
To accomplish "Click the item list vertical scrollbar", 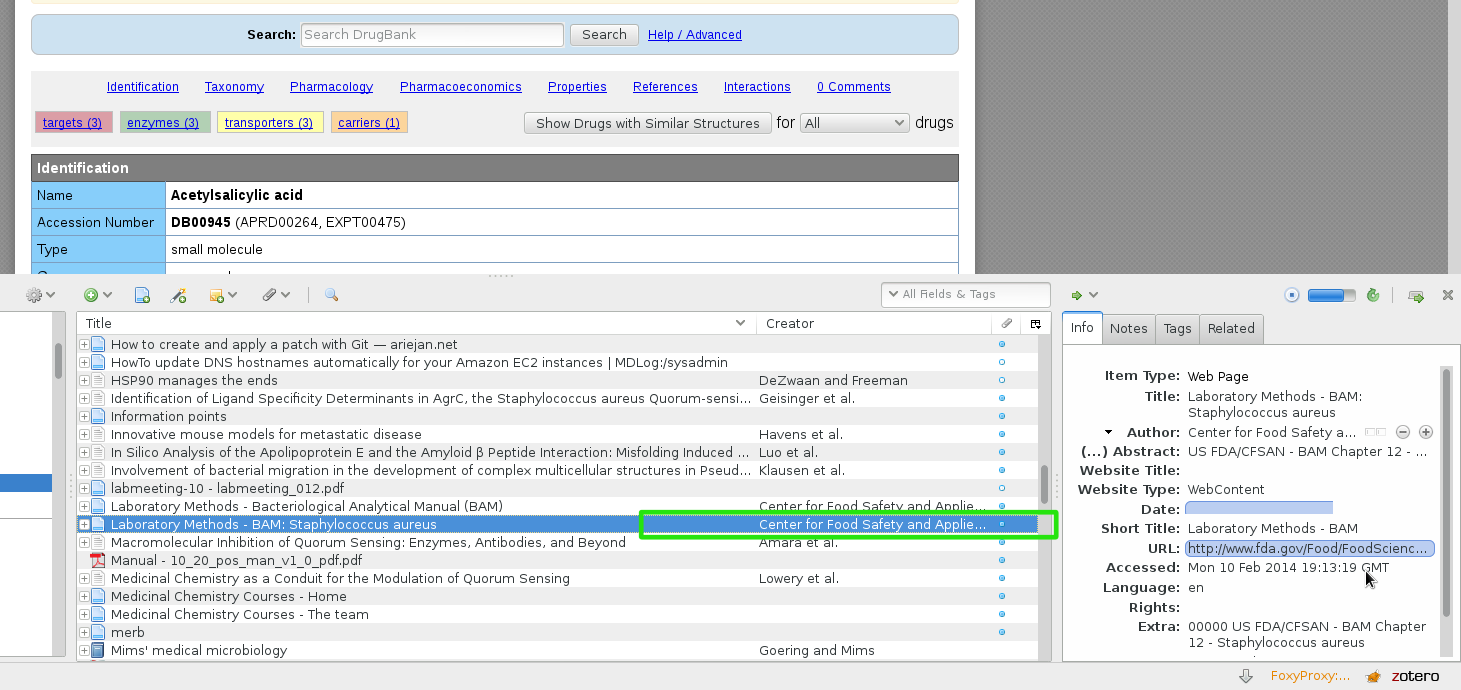I will coord(1045,485).
